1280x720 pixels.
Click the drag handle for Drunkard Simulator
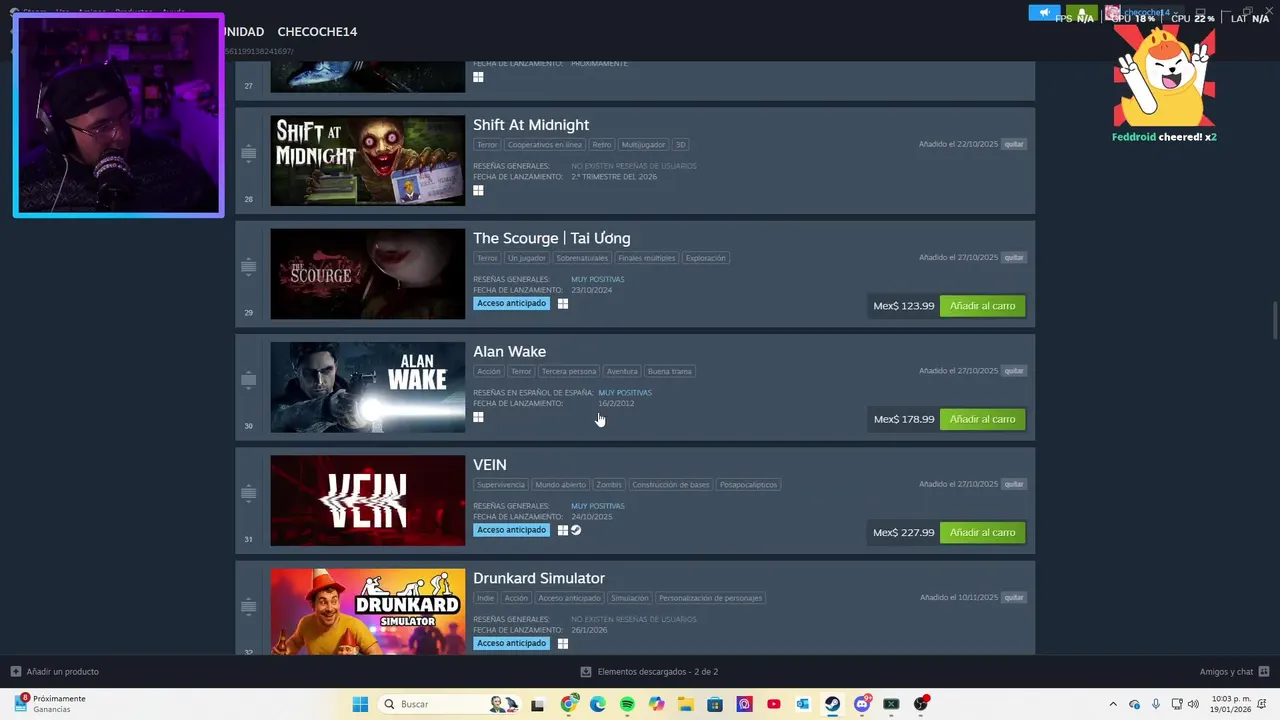click(x=249, y=606)
